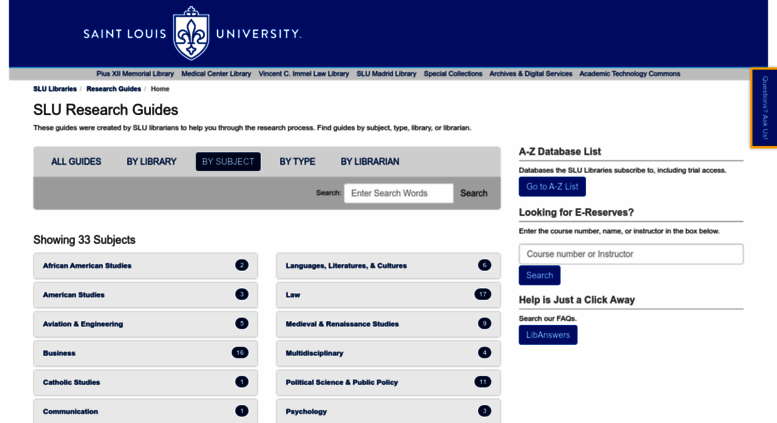This screenshot has height=423, width=777.
Task: Select the By Subject tab
Action: point(228,161)
